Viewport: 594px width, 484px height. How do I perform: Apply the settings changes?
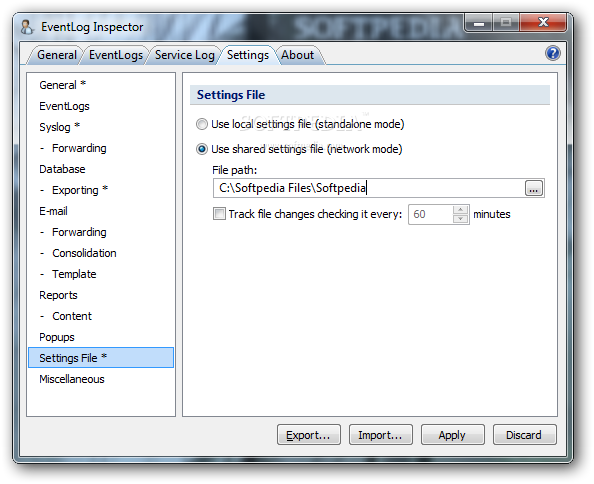(453, 435)
